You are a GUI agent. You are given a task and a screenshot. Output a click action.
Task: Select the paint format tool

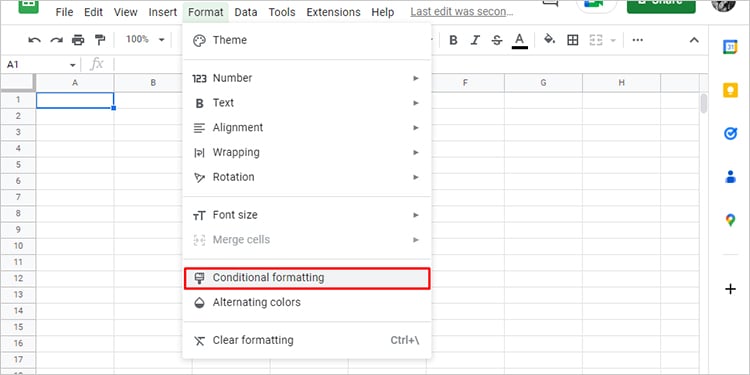click(x=99, y=40)
